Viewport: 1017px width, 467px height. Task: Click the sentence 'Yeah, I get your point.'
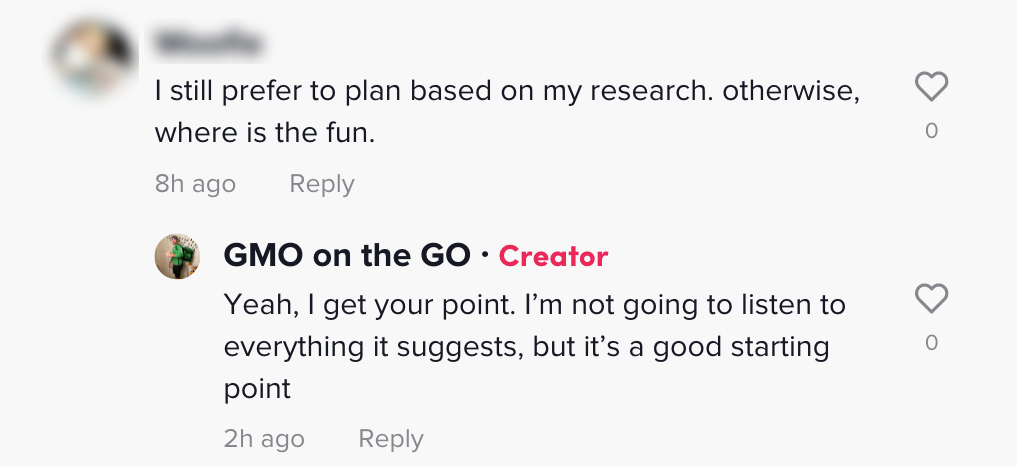pos(370,304)
